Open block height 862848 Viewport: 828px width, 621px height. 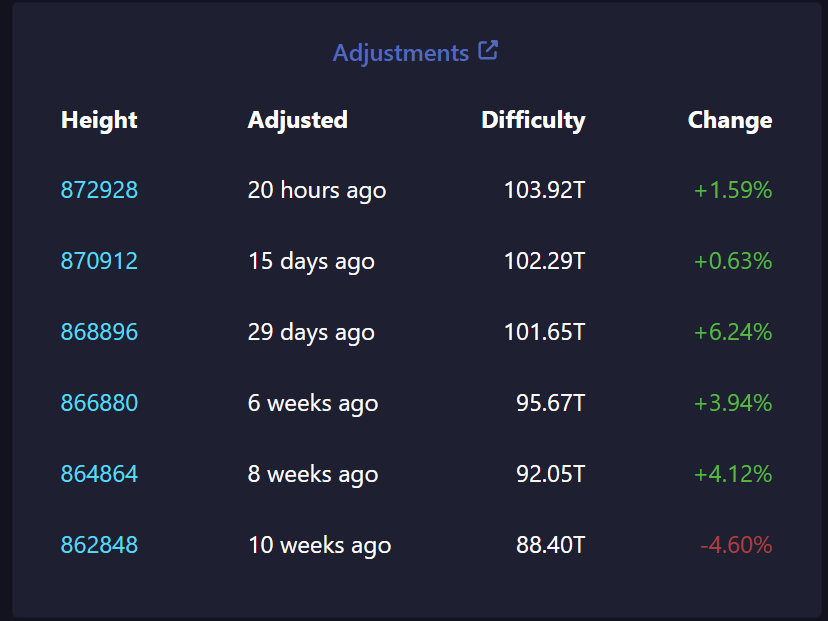[99, 545]
